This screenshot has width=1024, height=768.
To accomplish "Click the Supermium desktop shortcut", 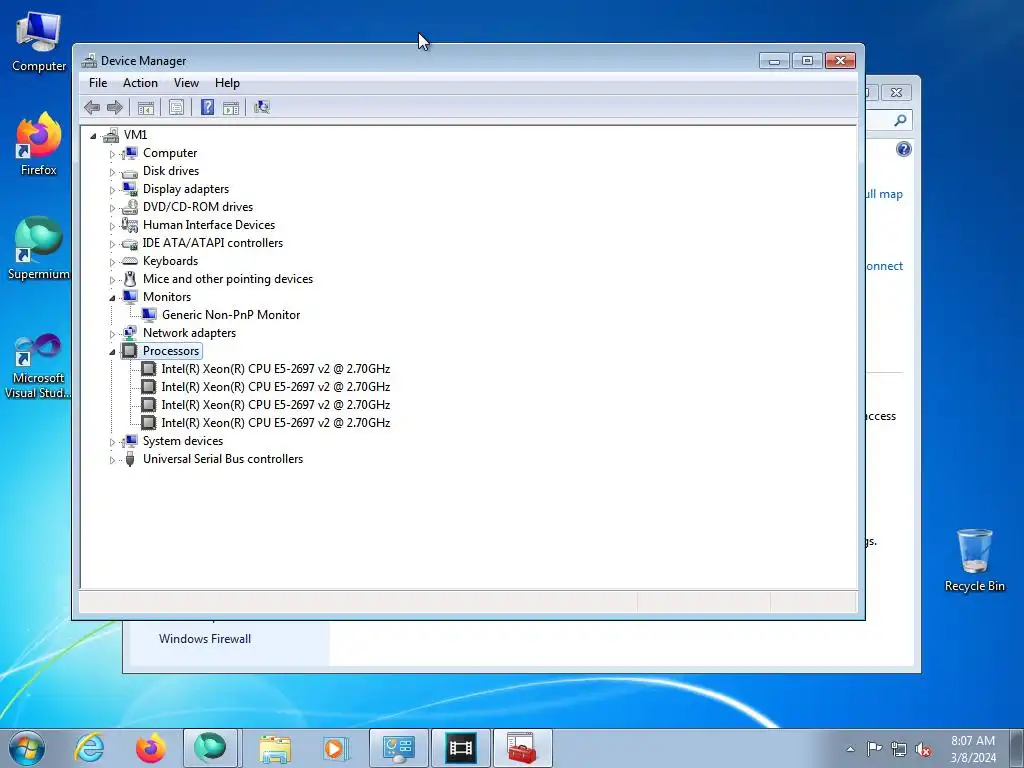I will click(x=39, y=248).
